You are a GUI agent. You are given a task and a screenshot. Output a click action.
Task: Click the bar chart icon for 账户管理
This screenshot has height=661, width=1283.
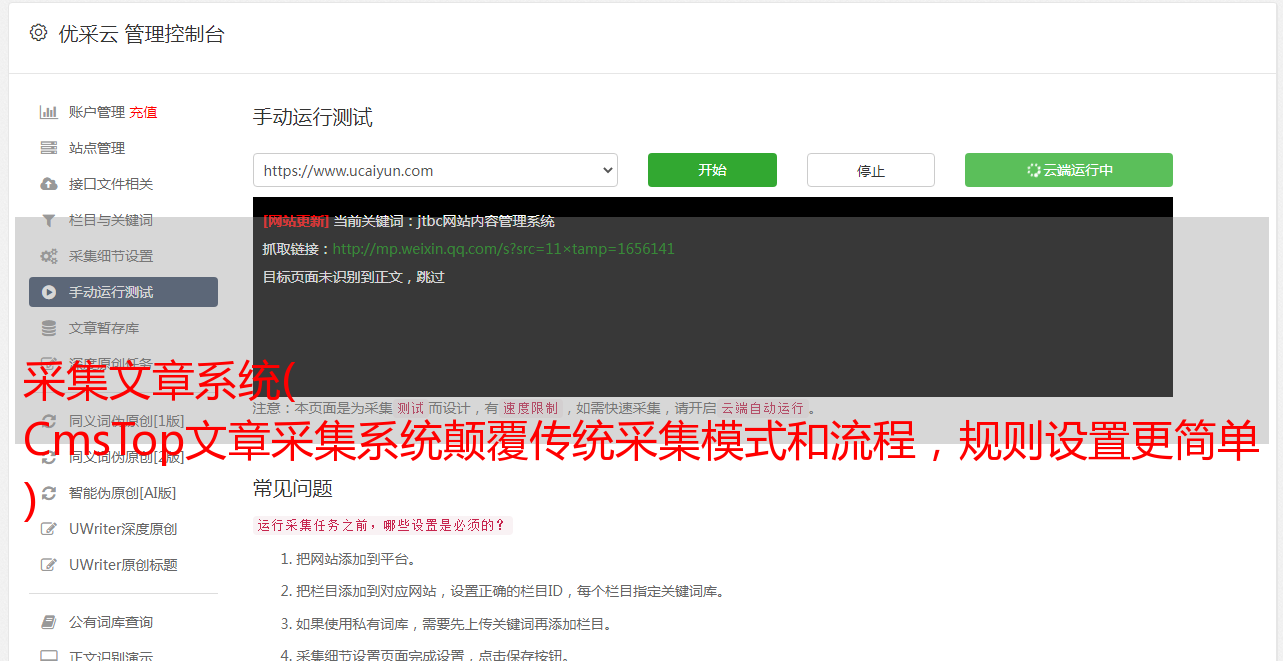(x=48, y=112)
